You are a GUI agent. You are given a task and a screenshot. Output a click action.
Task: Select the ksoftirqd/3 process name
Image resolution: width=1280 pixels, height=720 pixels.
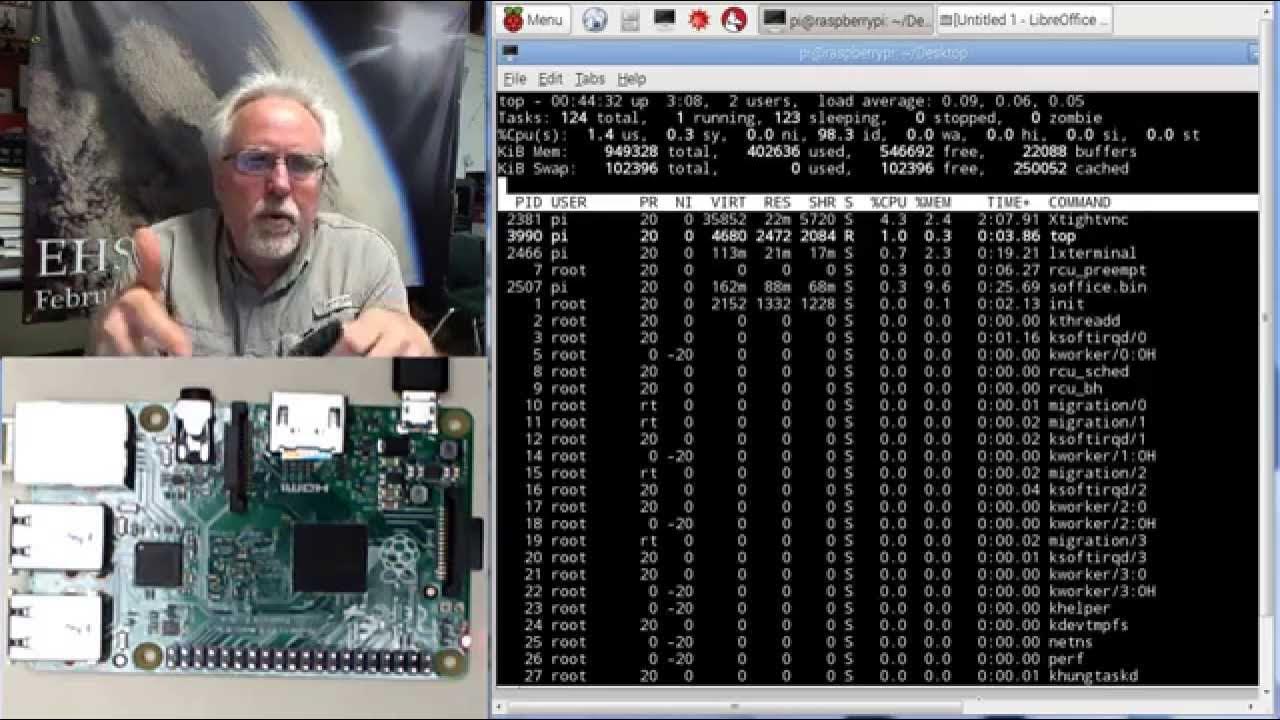click(1097, 557)
